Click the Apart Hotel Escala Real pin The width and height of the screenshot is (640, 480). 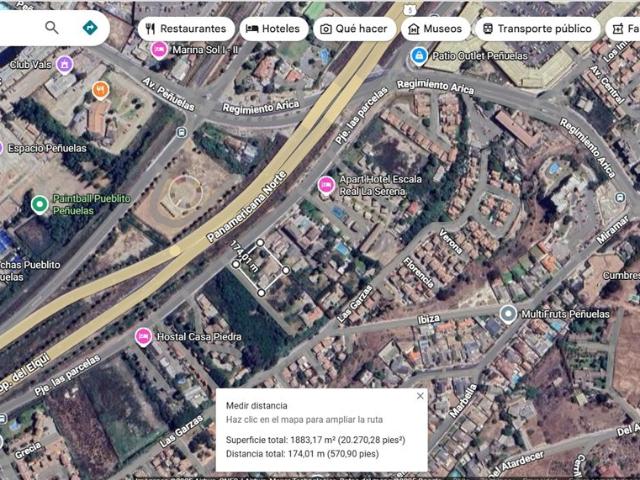click(325, 185)
